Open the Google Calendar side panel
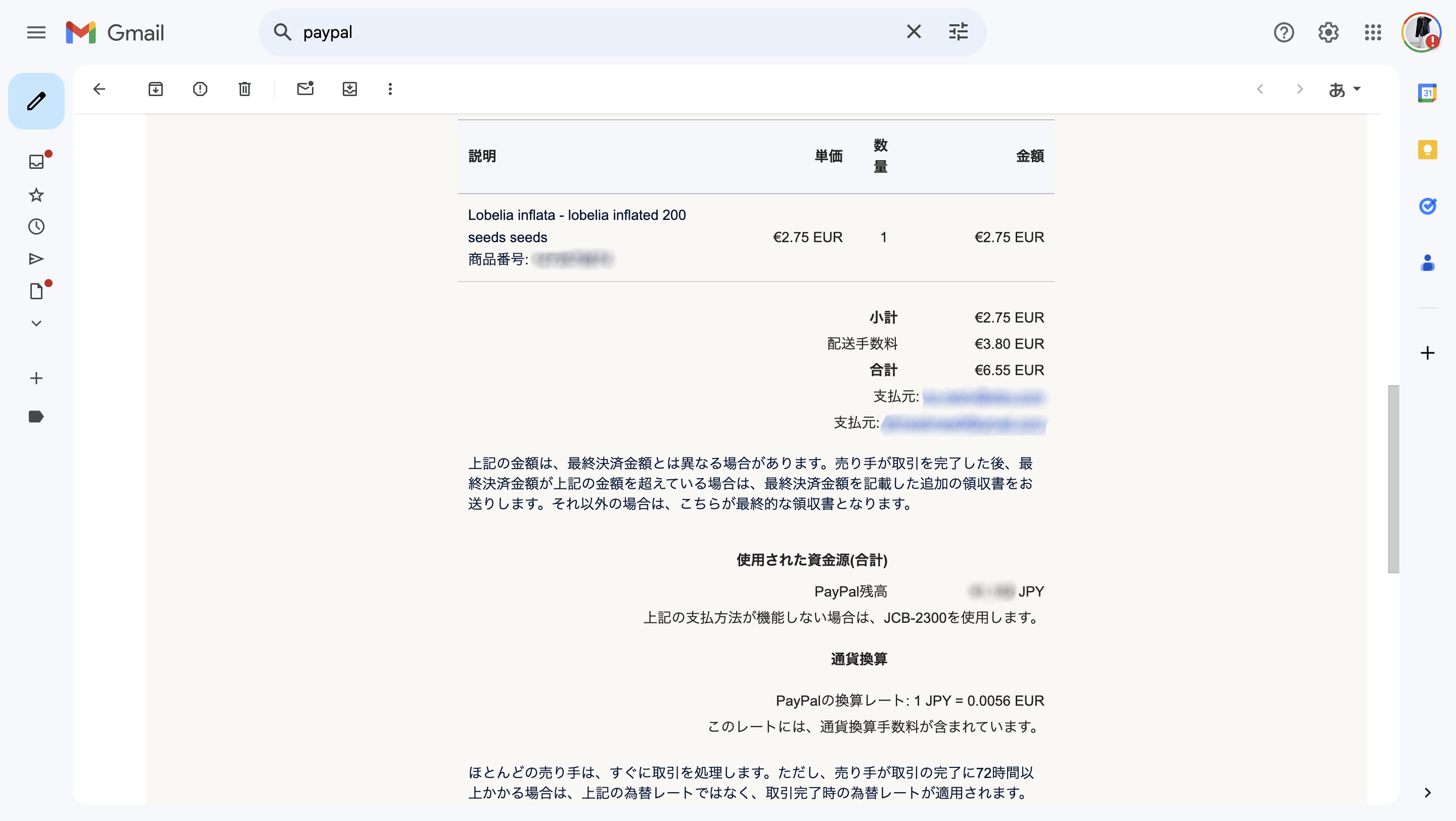1456x821 pixels. (x=1427, y=93)
